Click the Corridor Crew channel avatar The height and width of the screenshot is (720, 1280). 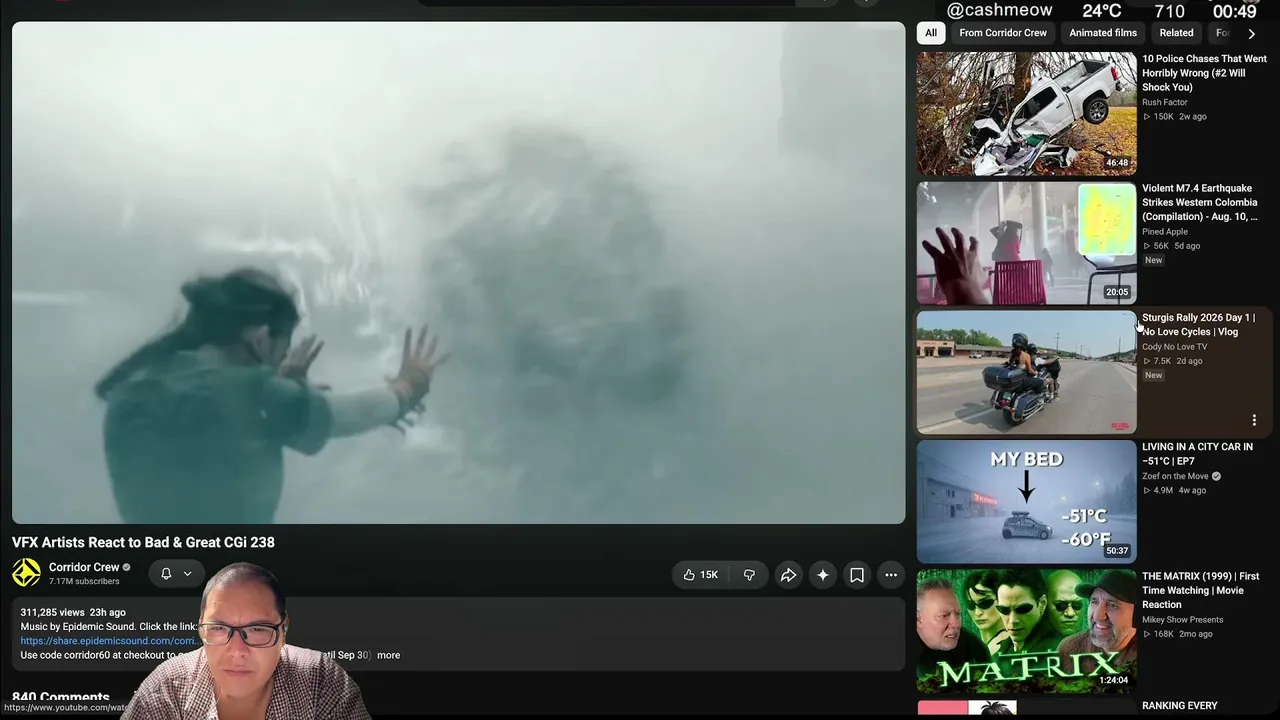click(x=27, y=573)
